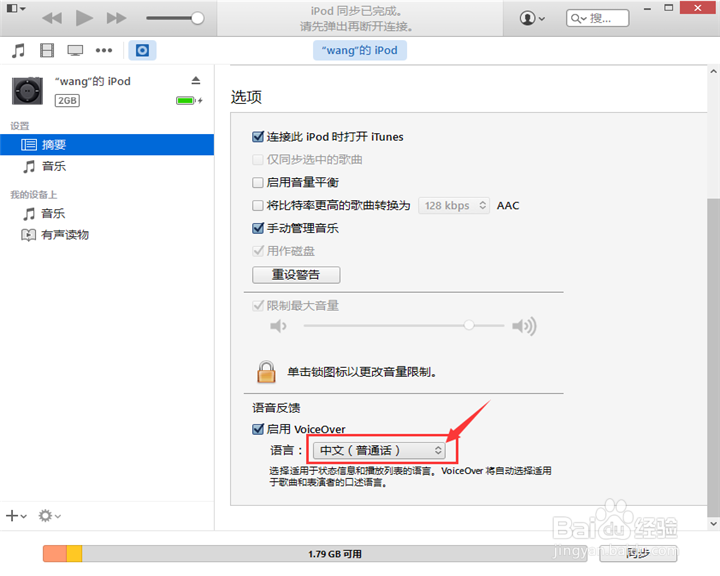Image resolution: width=720 pixels, height=576 pixels.
Task: Click the rewind previous track button
Action: 52,18
